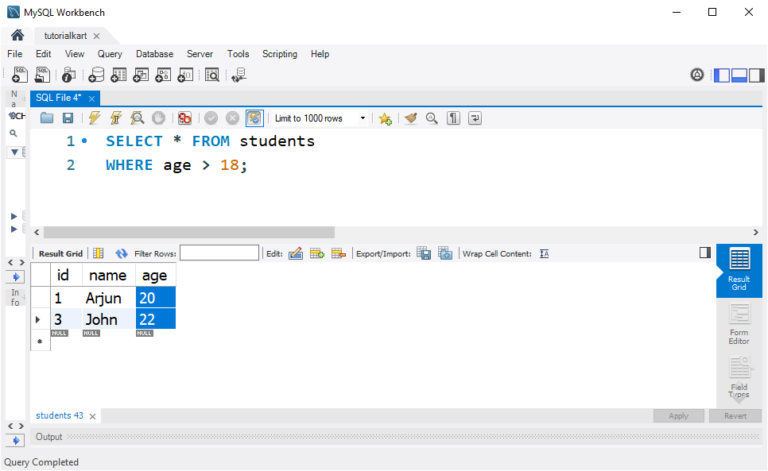Open the File menu
Viewport: 768px width, 471px height.
click(x=15, y=54)
